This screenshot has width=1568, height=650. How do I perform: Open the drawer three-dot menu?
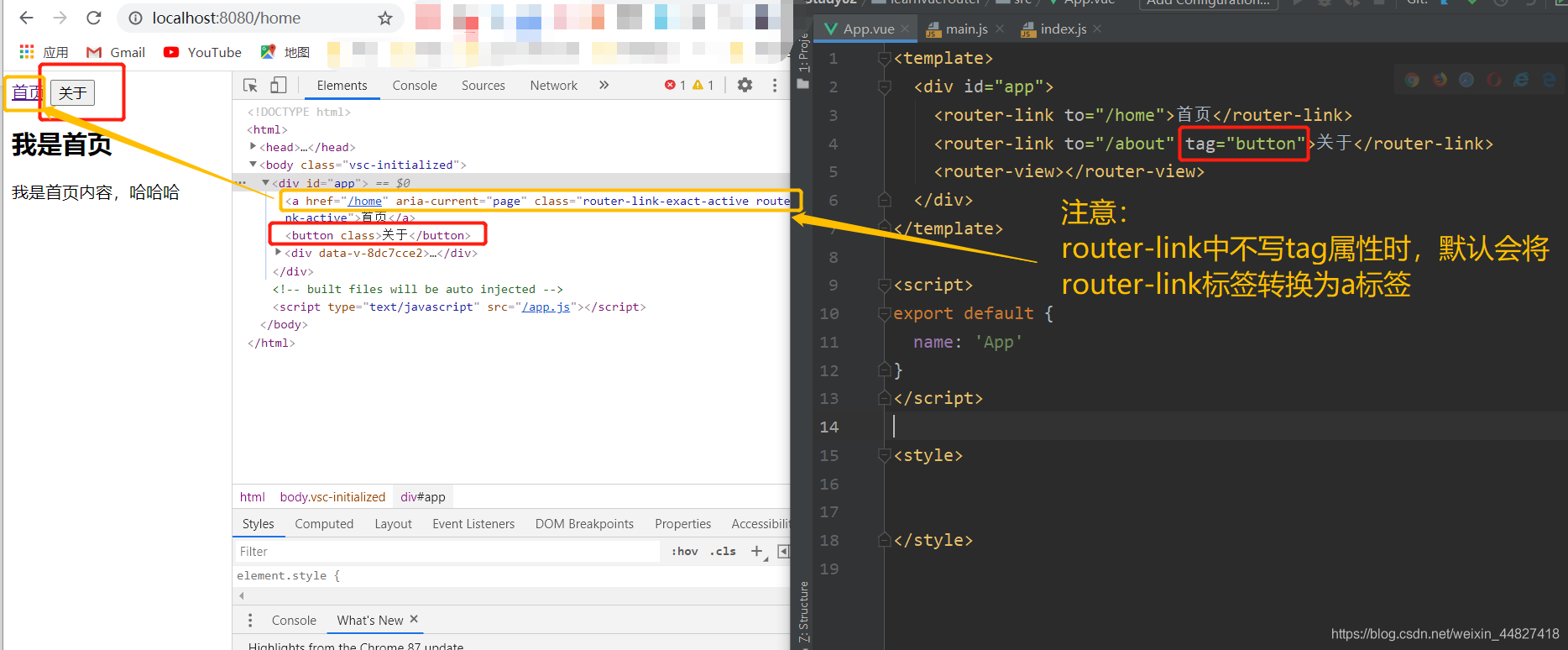pos(249,620)
